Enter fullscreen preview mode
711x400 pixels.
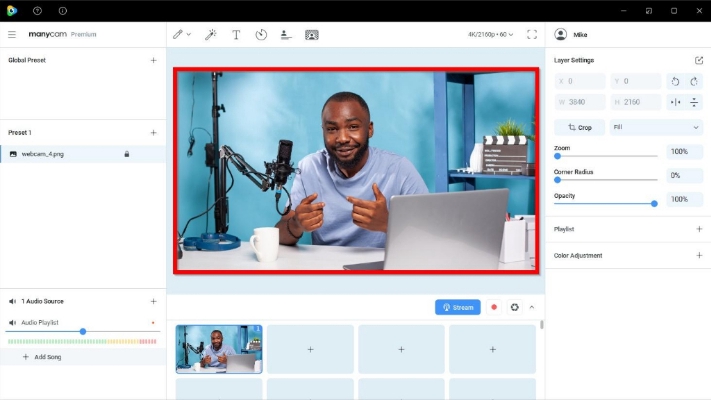532,34
